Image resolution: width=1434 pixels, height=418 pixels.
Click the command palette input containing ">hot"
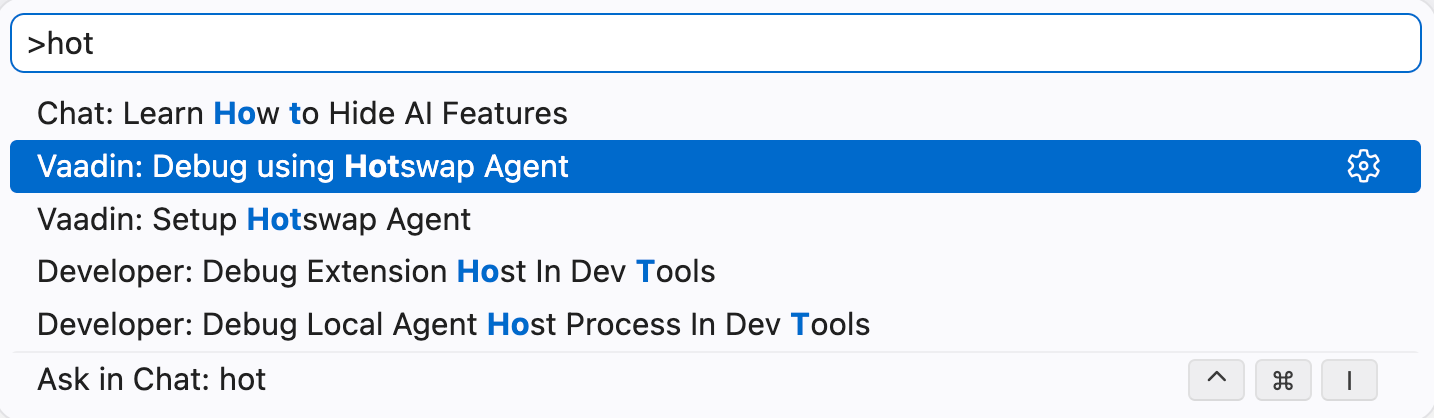[716, 44]
